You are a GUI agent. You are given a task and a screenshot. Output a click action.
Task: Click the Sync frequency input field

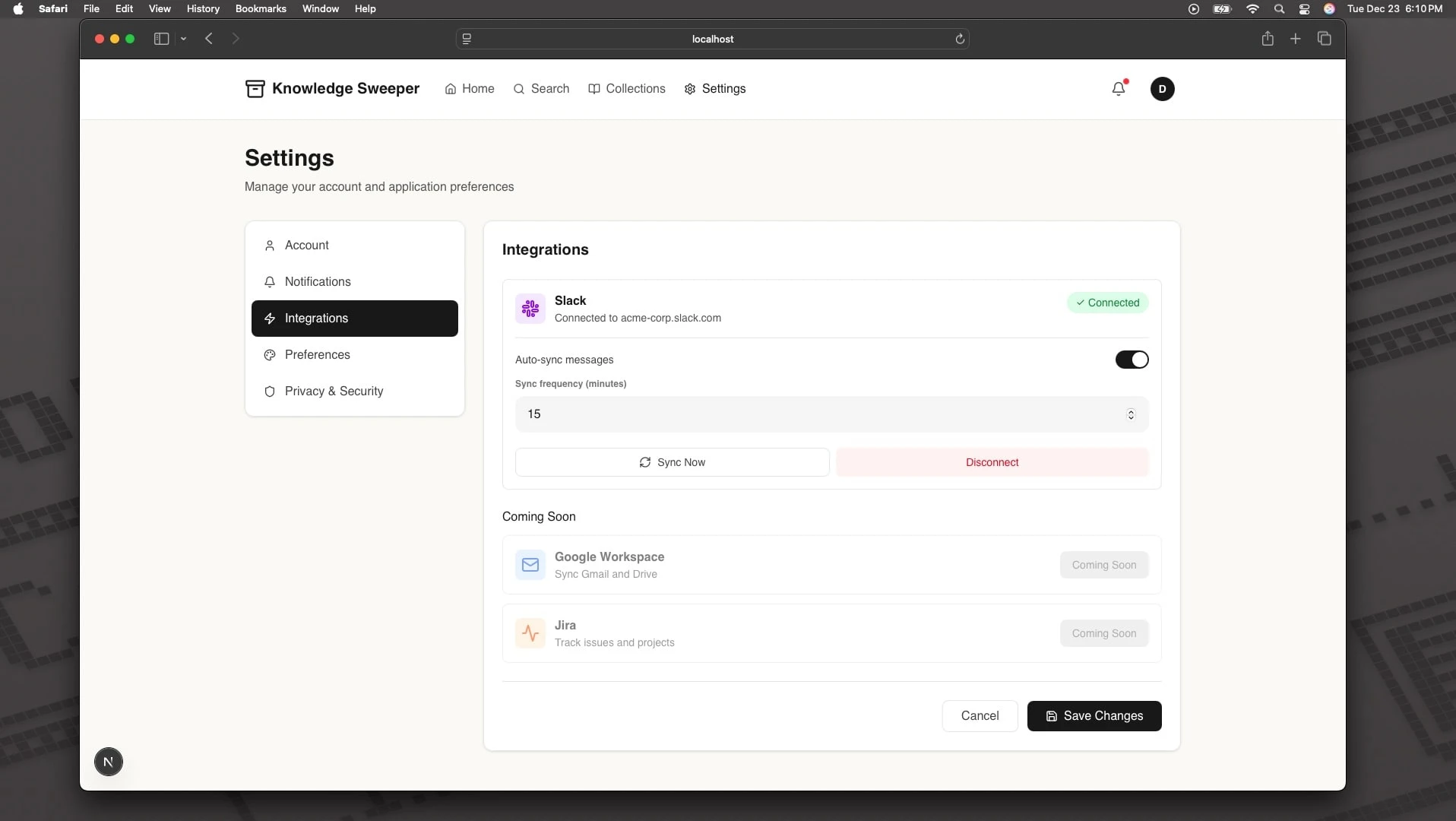point(832,414)
